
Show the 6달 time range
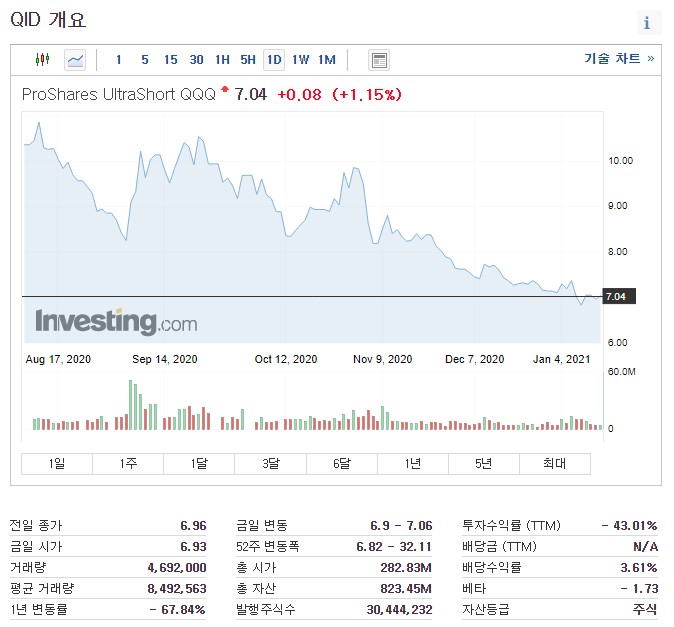coord(342,463)
